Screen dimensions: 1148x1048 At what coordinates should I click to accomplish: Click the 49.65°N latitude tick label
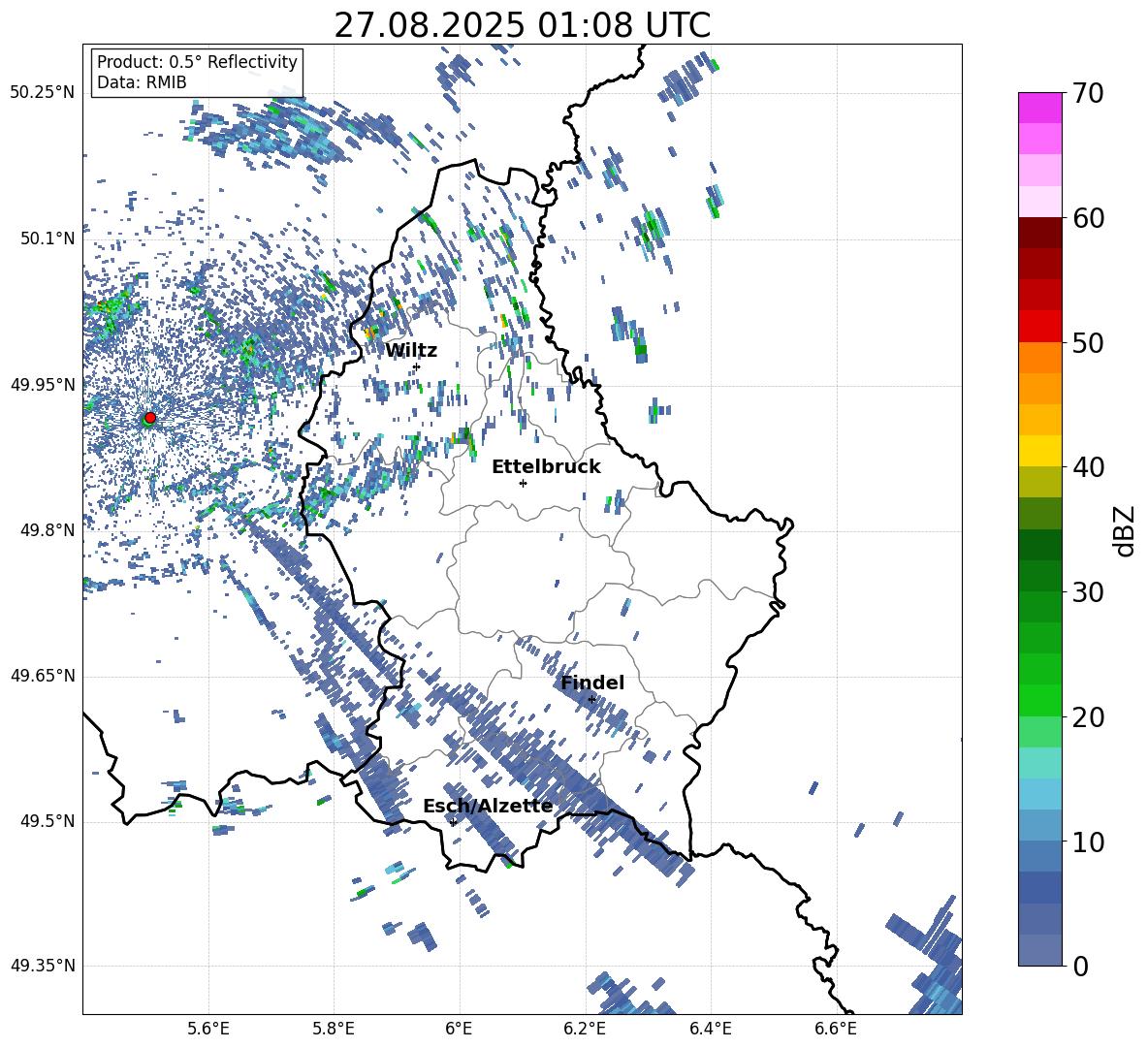point(43,675)
